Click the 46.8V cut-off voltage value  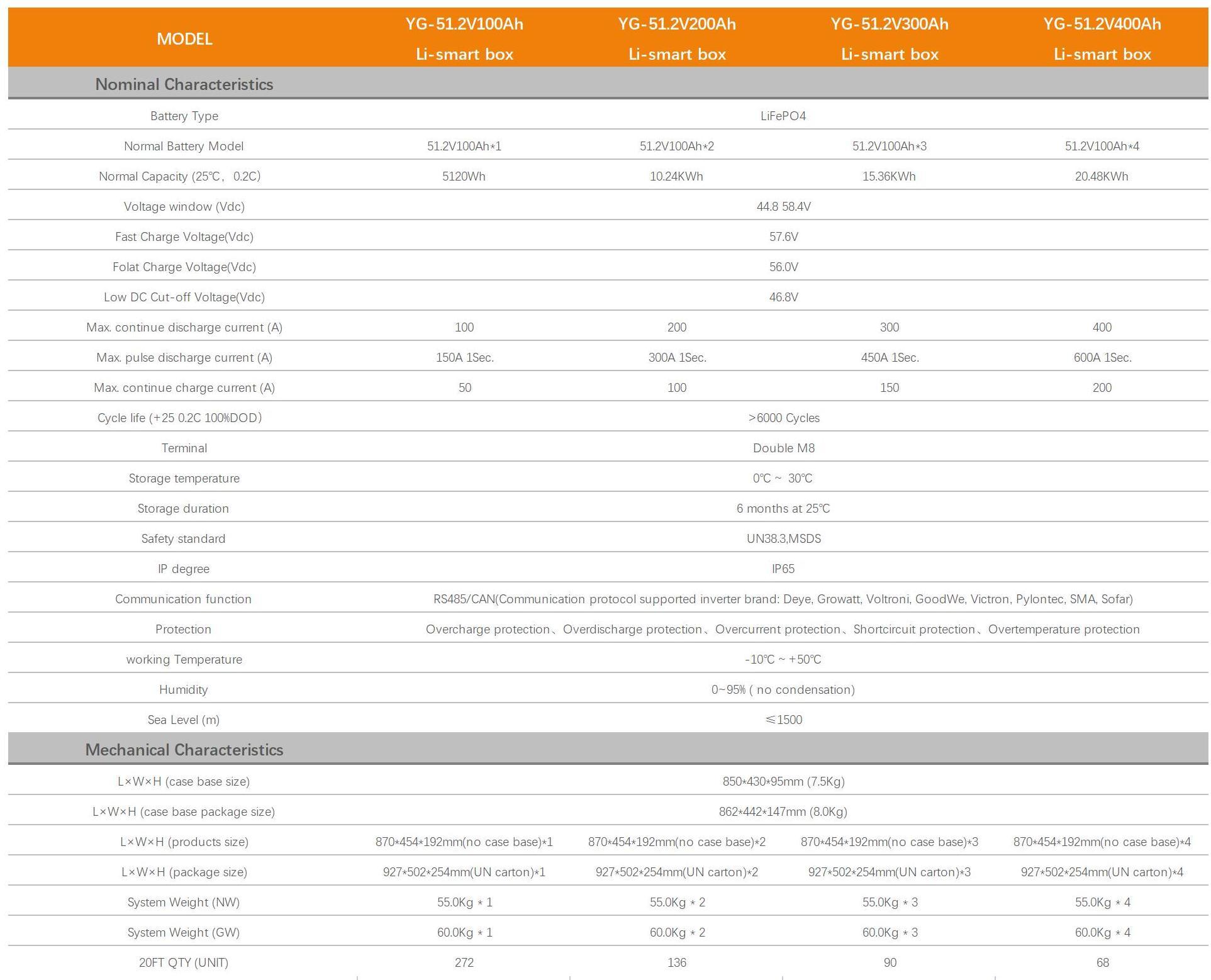tap(783, 297)
